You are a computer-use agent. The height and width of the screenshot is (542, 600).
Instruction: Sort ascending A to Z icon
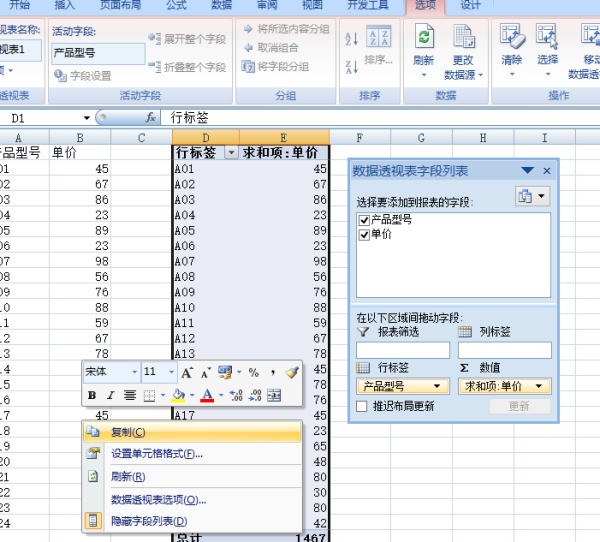pyautogui.click(x=351, y=38)
